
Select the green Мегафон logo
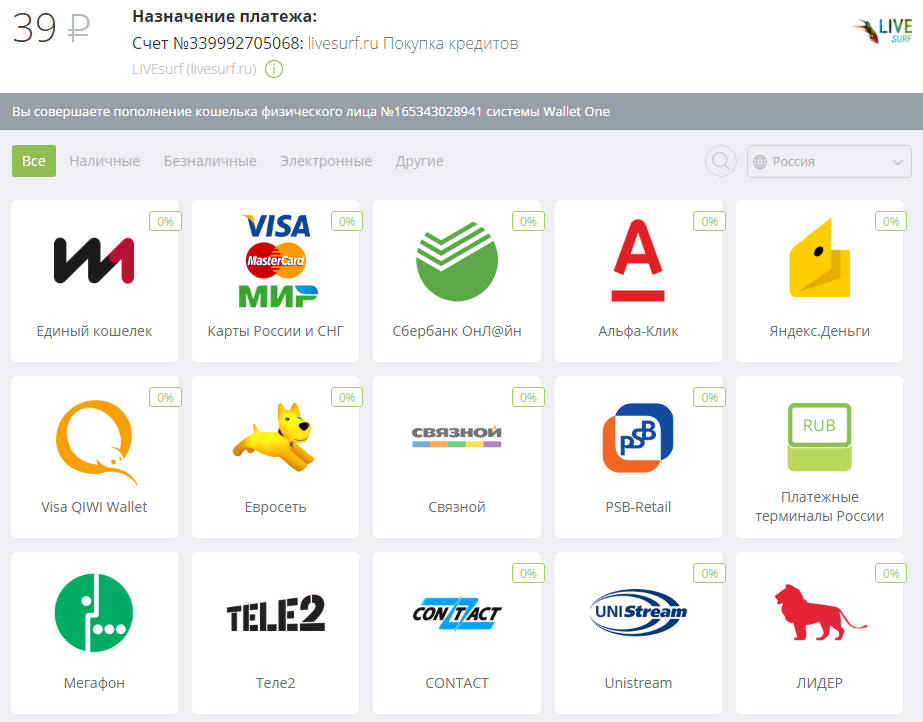[94, 613]
